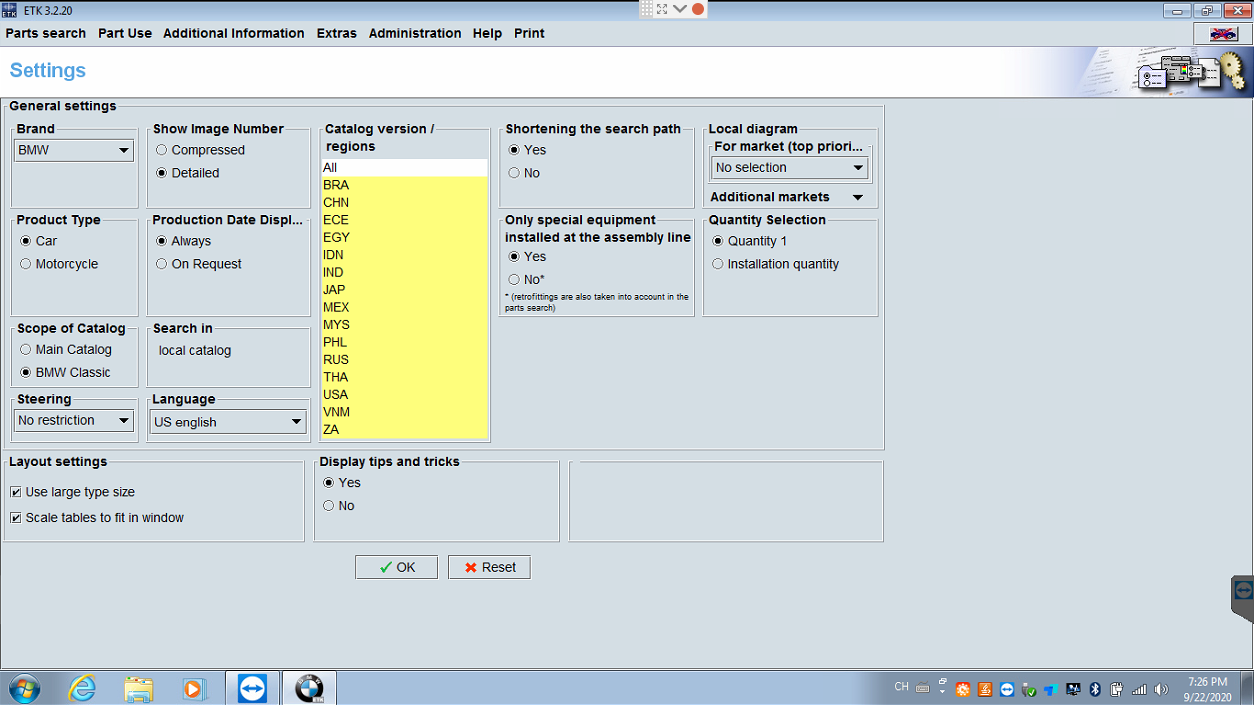Click the taskbar clock showing 7:26 PM
The image size is (1254, 705).
[1208, 689]
